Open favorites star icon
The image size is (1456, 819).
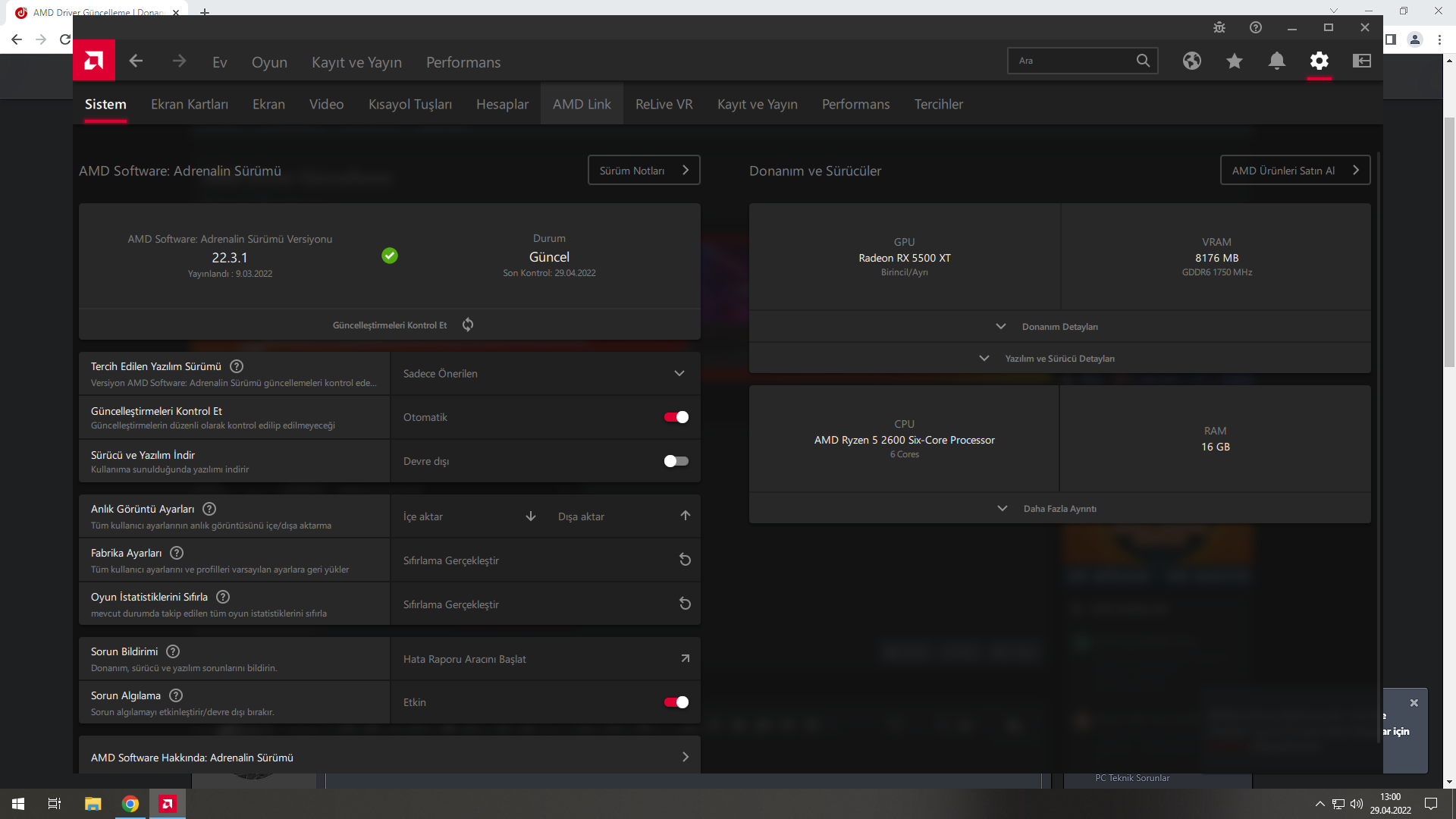pos(1235,61)
